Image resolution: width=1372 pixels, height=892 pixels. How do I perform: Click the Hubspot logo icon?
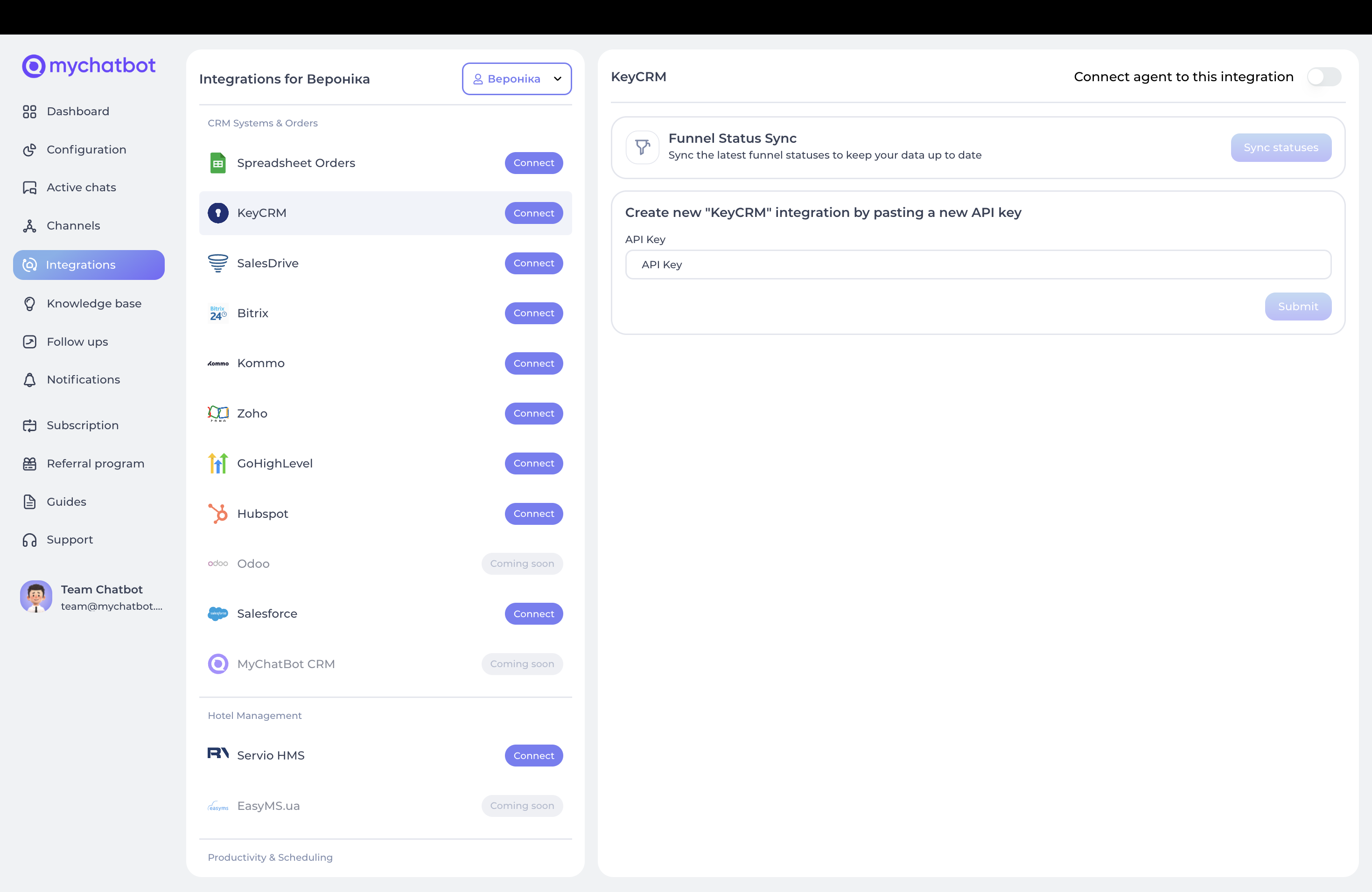tap(218, 514)
